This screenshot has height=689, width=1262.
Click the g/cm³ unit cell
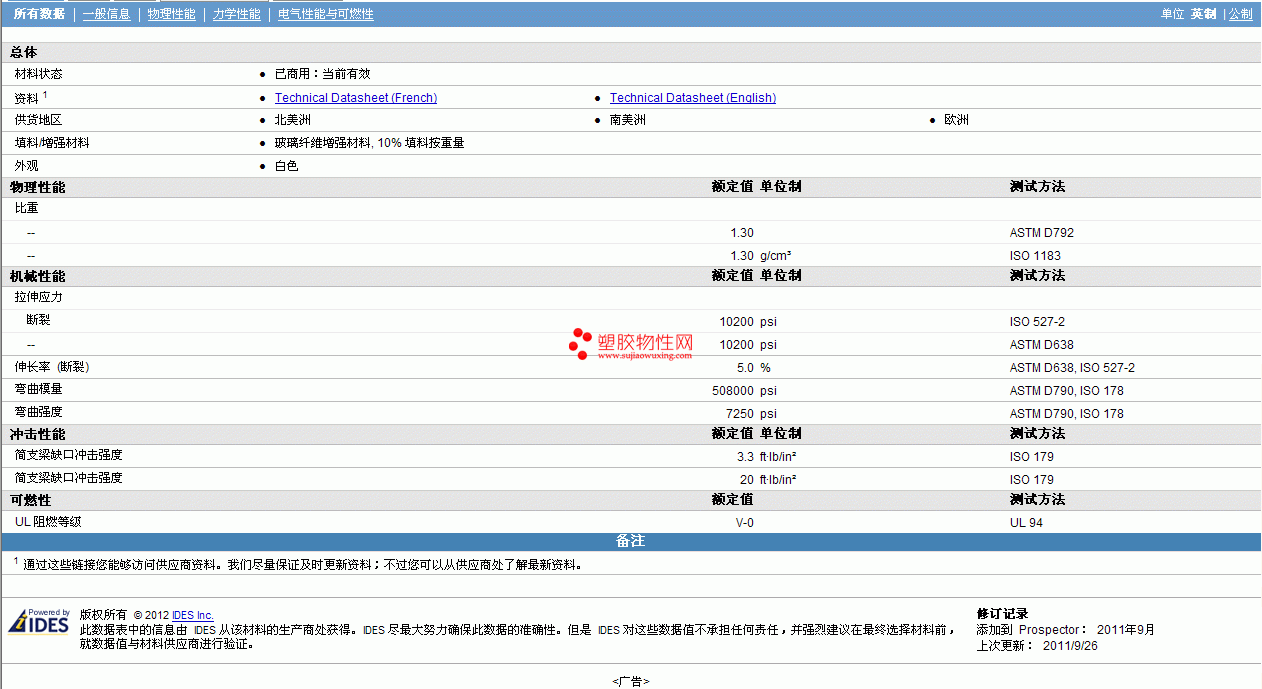click(x=776, y=256)
